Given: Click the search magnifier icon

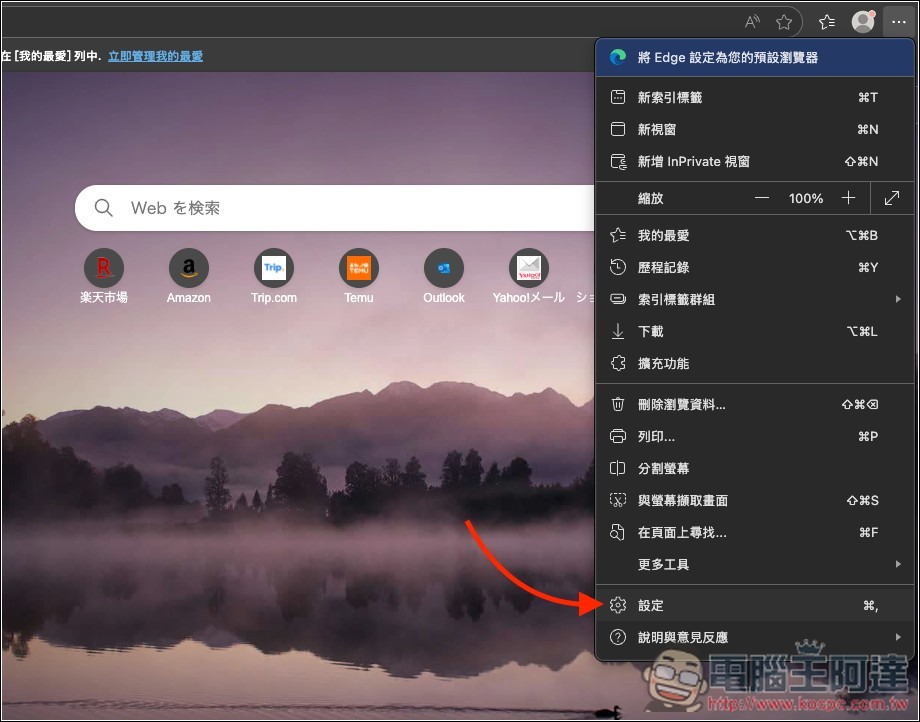Looking at the screenshot, I should point(103,208).
